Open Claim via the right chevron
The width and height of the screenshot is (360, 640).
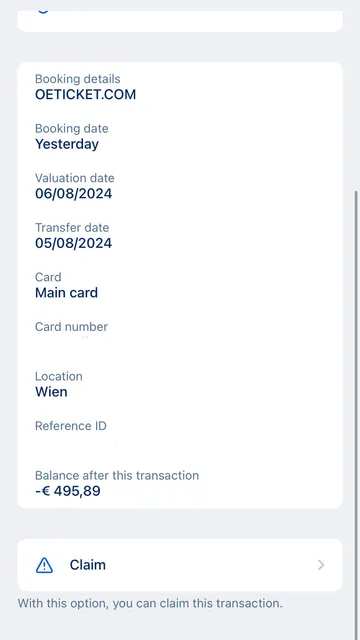coord(321,565)
